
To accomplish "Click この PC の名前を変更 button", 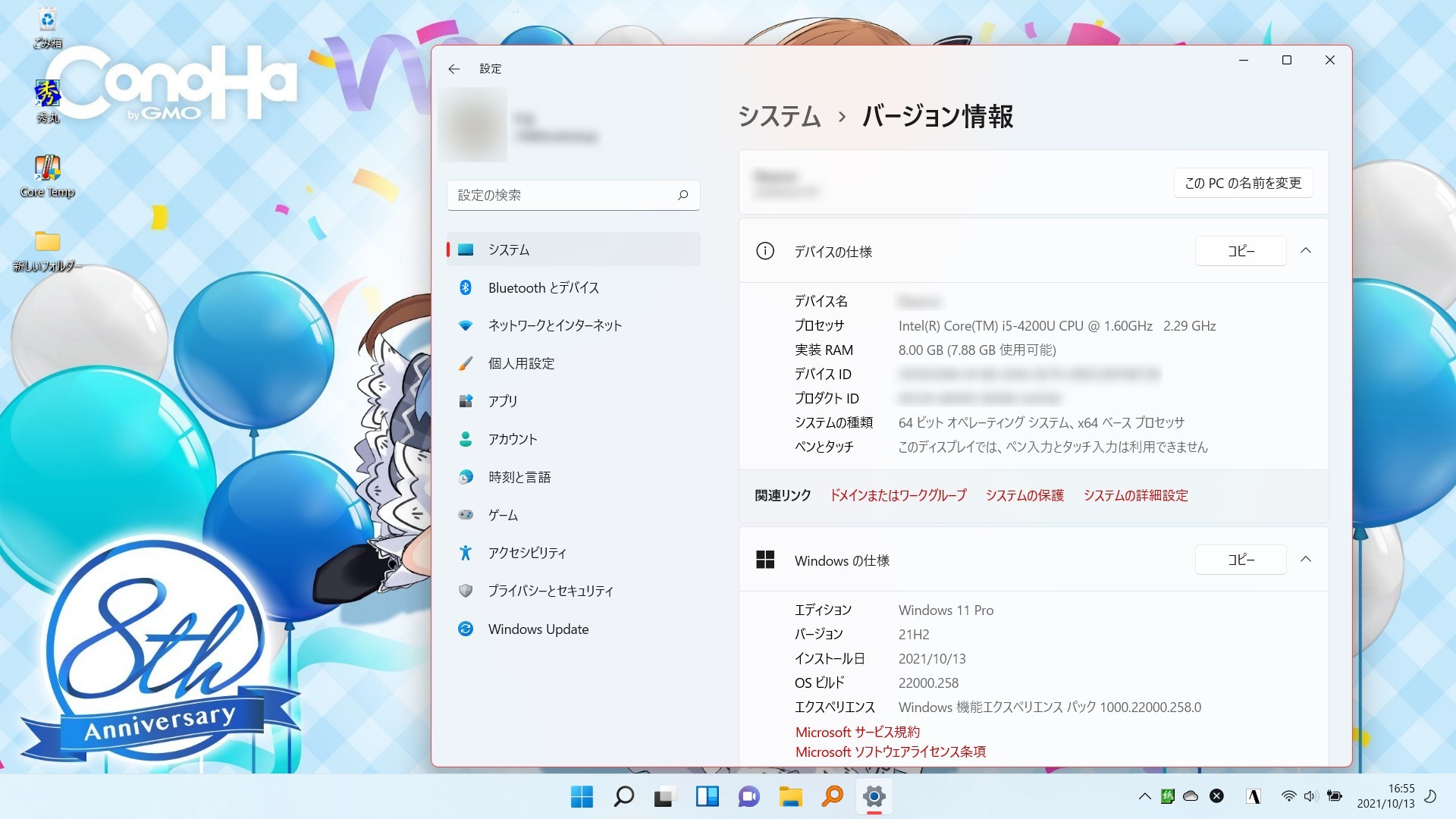I will coord(1243,183).
